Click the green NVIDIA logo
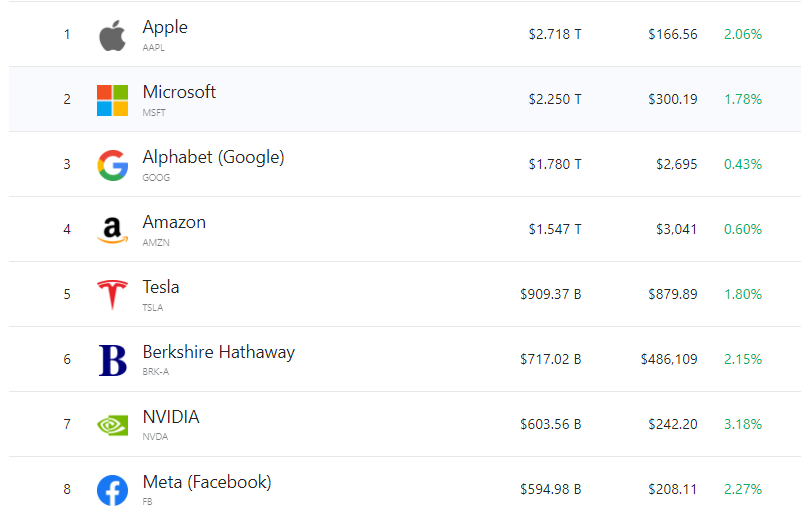 (112, 425)
